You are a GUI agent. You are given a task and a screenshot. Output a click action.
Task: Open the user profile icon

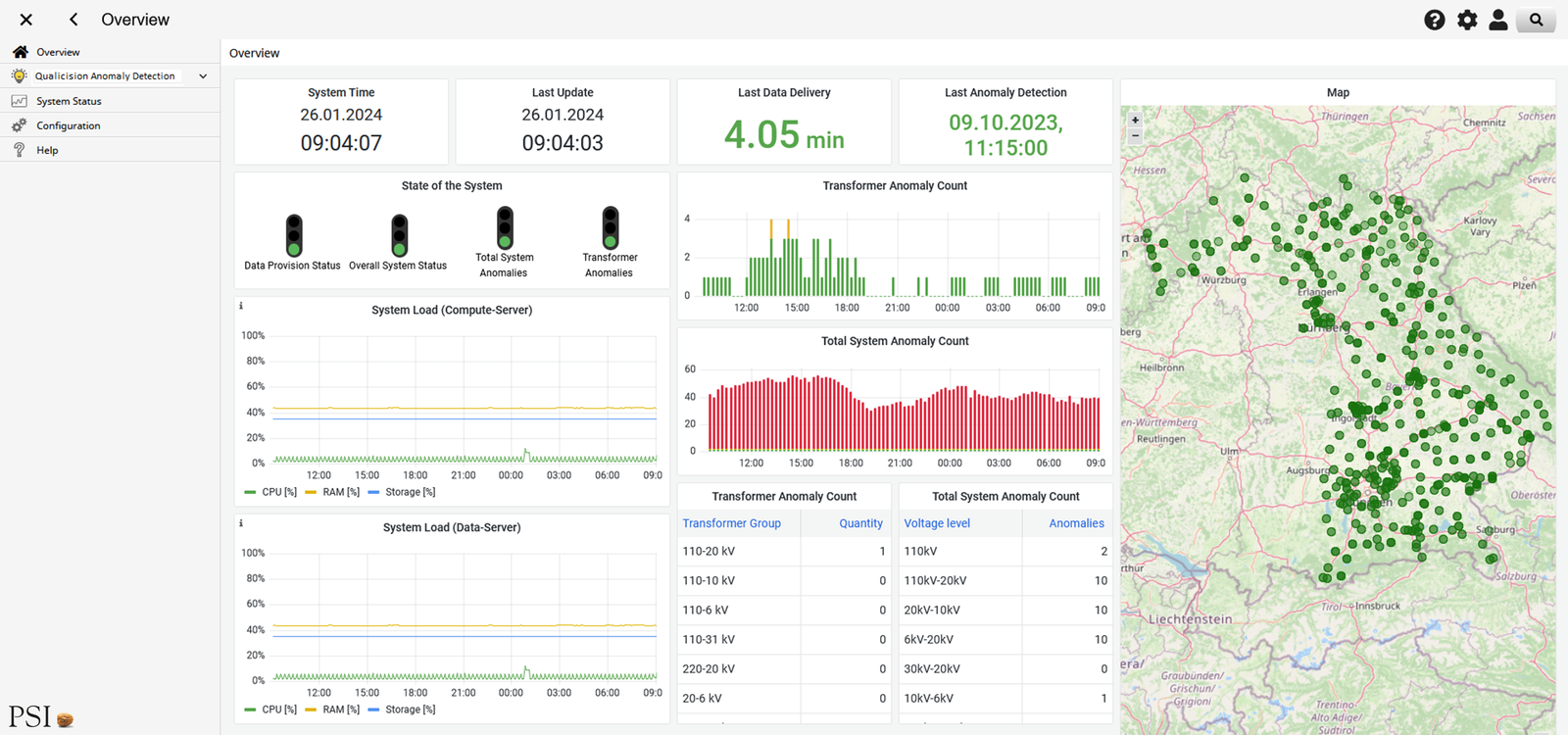pyautogui.click(x=1498, y=20)
